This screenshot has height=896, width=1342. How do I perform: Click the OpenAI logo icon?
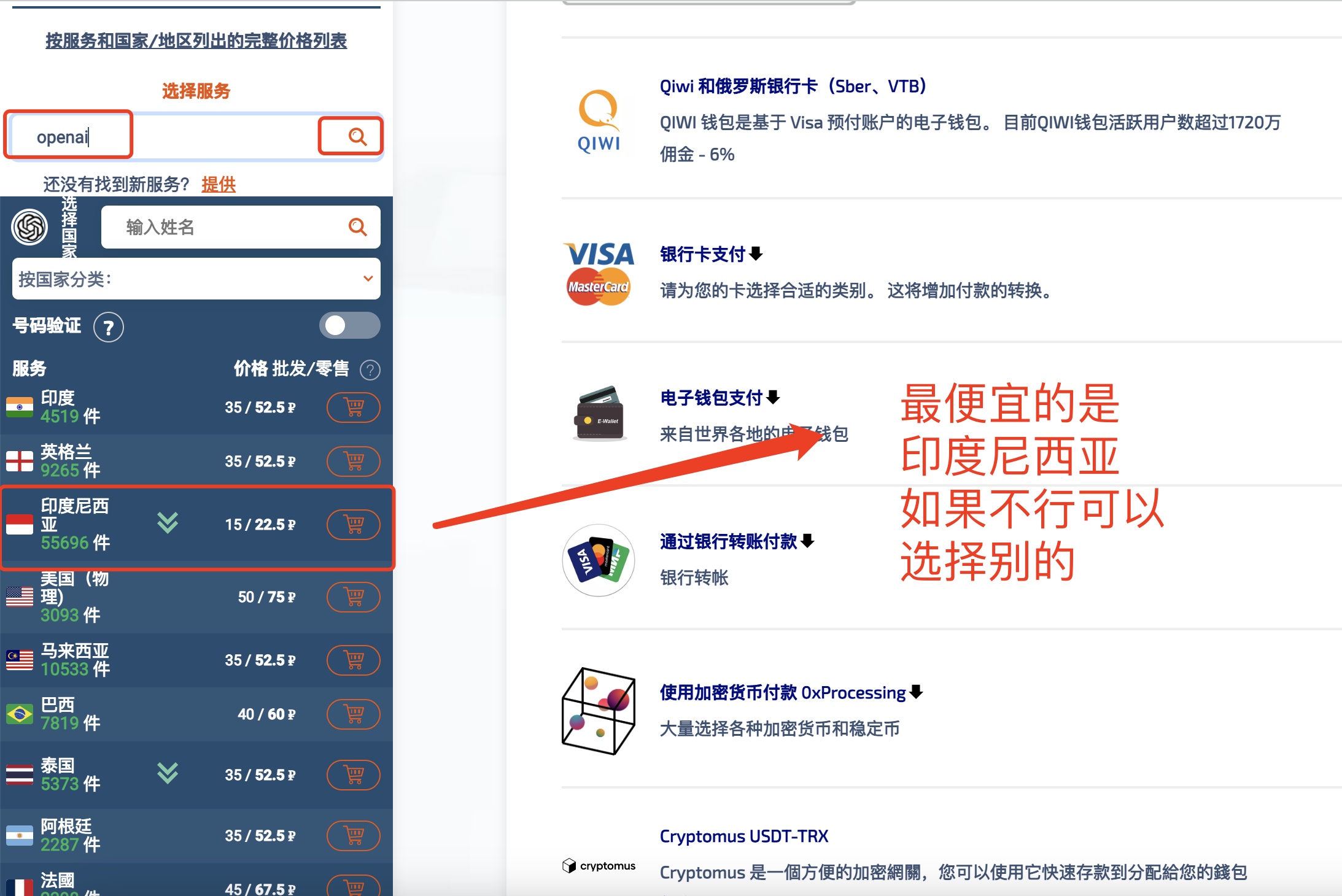(x=29, y=226)
